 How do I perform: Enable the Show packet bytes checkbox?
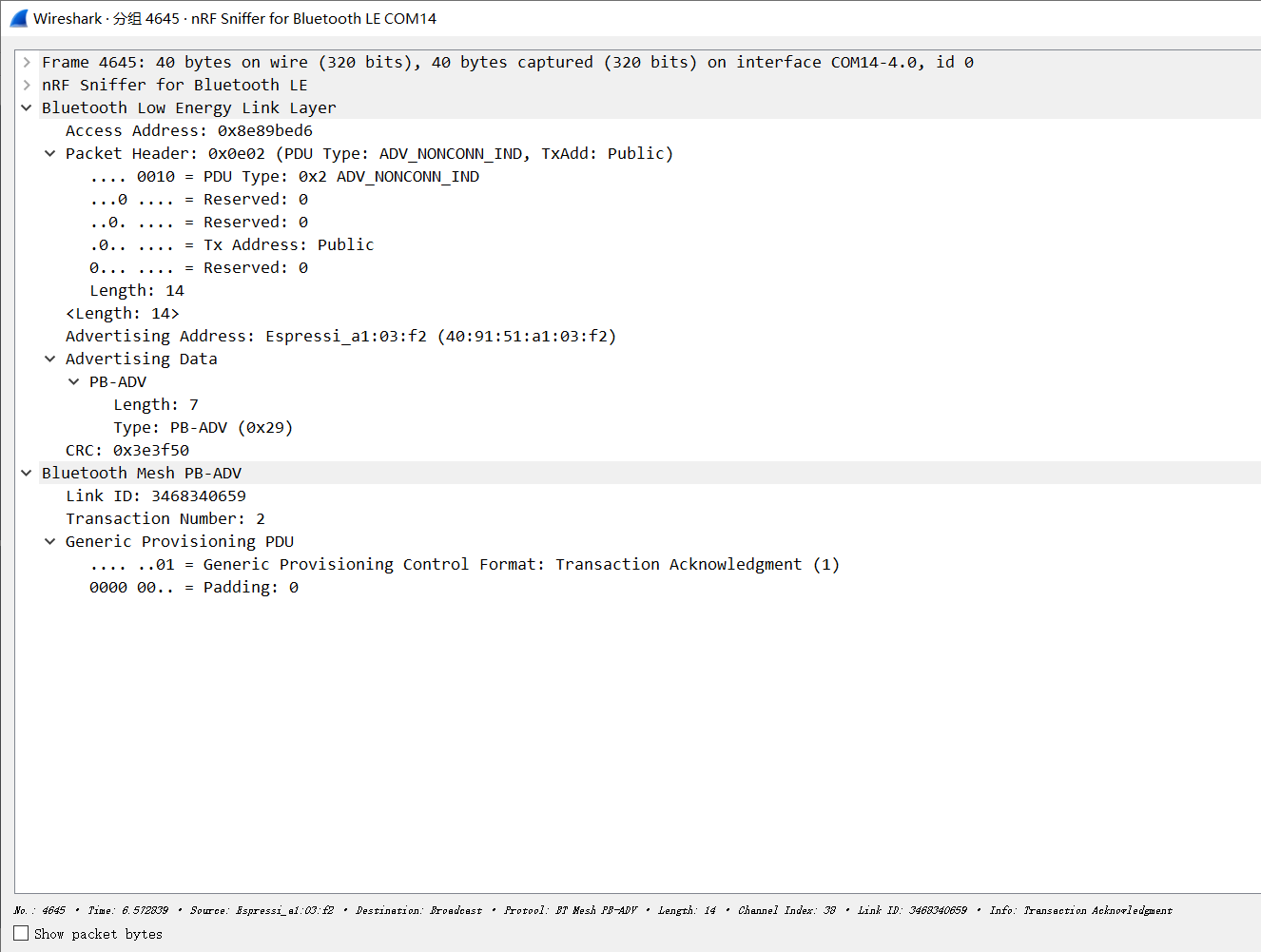pos(21,934)
